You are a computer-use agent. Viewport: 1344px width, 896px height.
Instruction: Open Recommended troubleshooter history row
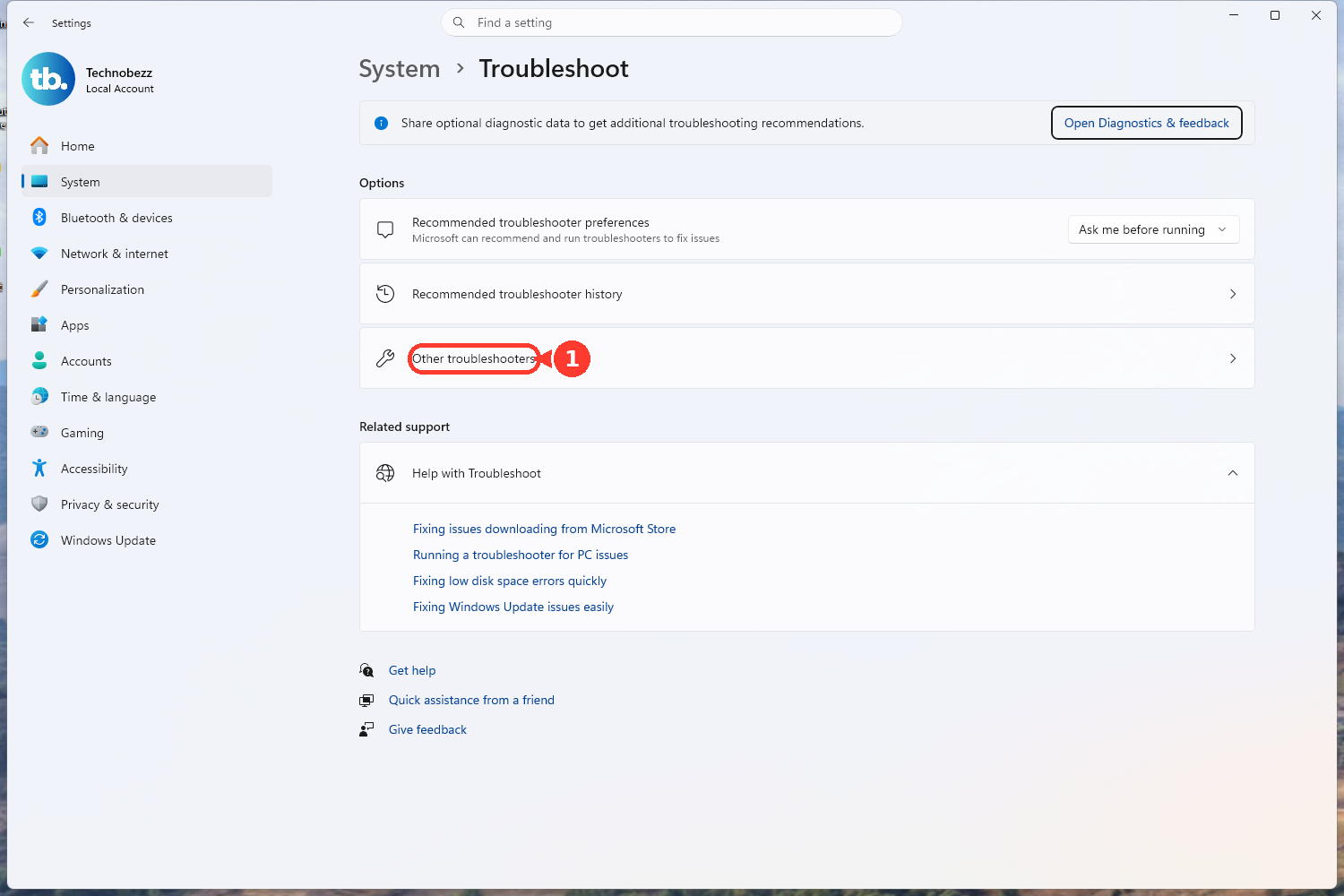tap(806, 294)
